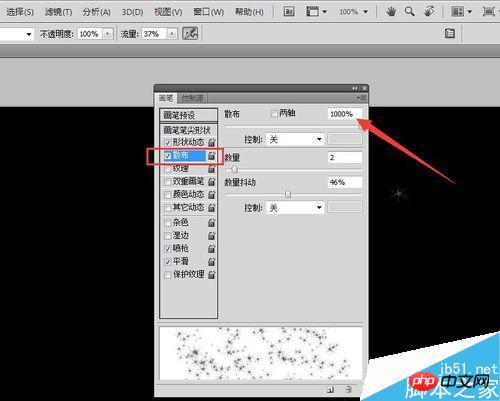Image resolution: width=500 pixels, height=401 pixels.
Task: Click the 数量 value field showing 2
Action: (345, 157)
